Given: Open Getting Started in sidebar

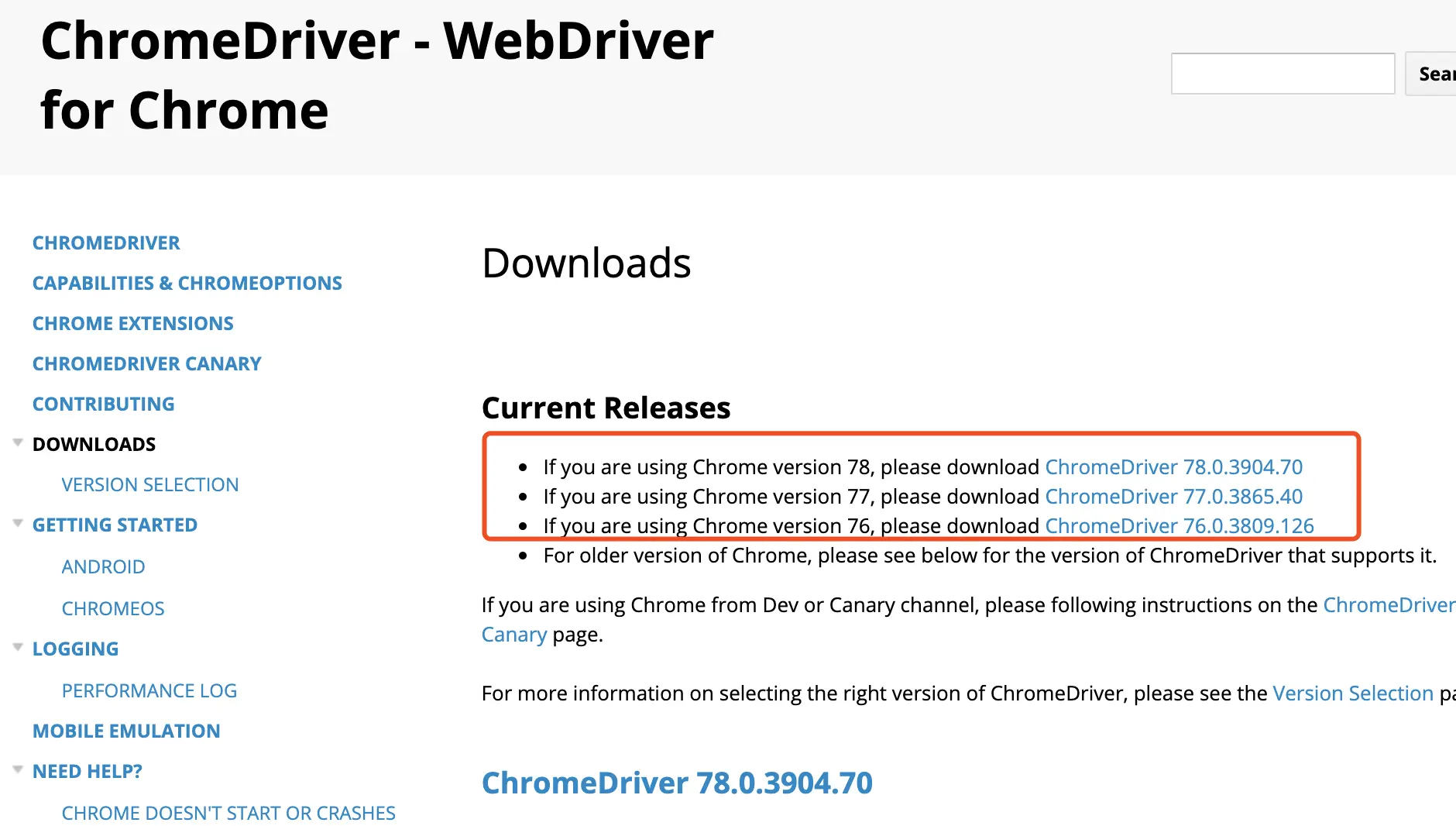Looking at the screenshot, I should 115,525.
